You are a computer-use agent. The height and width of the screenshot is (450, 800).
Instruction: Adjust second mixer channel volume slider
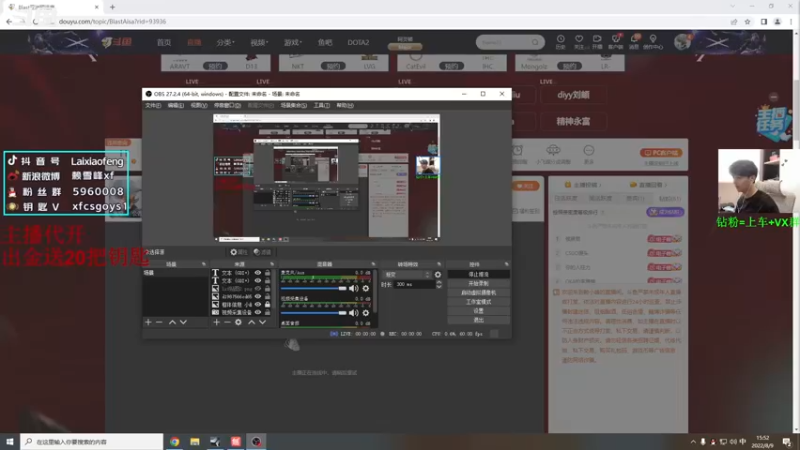click(313, 313)
